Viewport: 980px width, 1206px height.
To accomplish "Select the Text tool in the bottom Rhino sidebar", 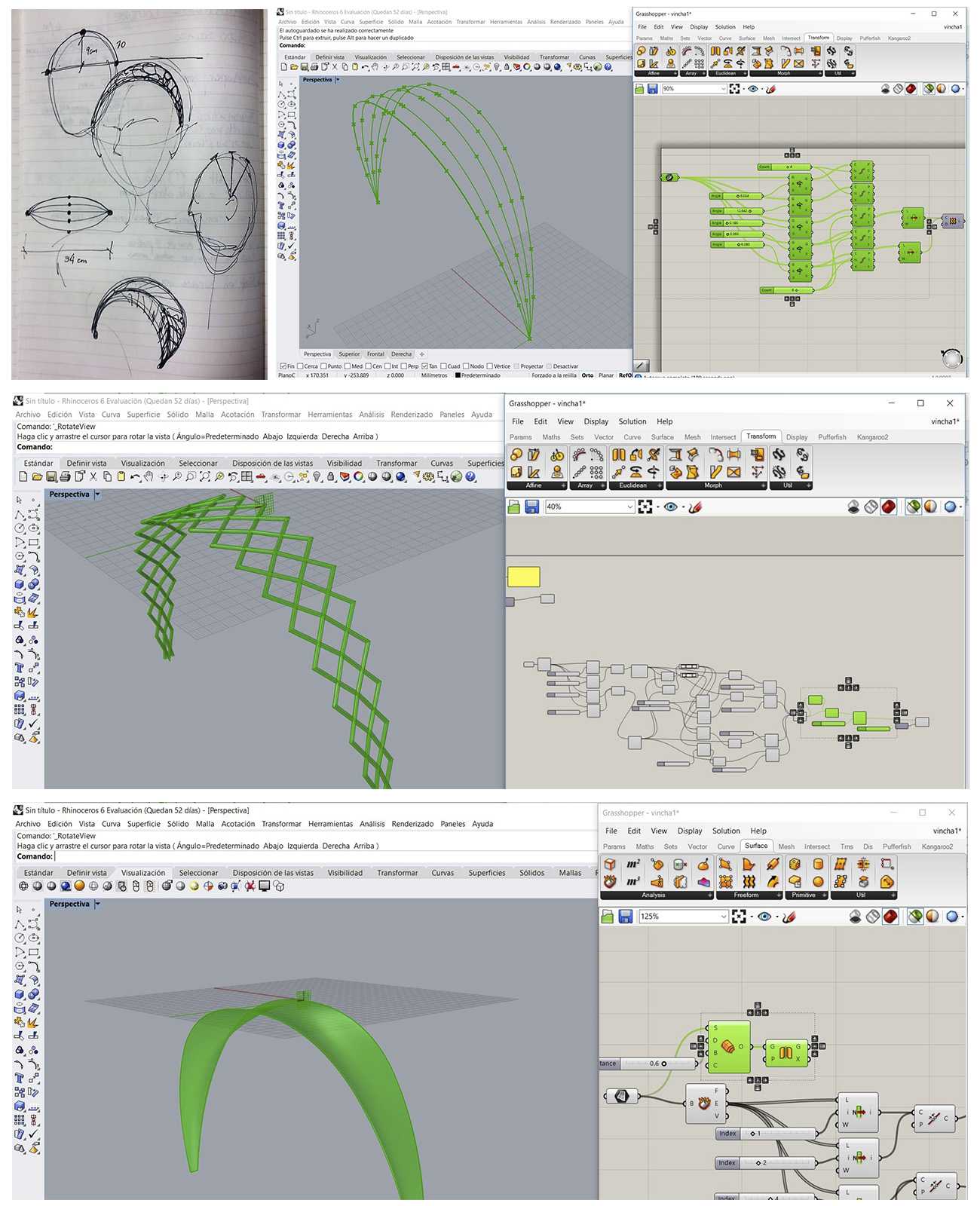I will coord(20,1078).
